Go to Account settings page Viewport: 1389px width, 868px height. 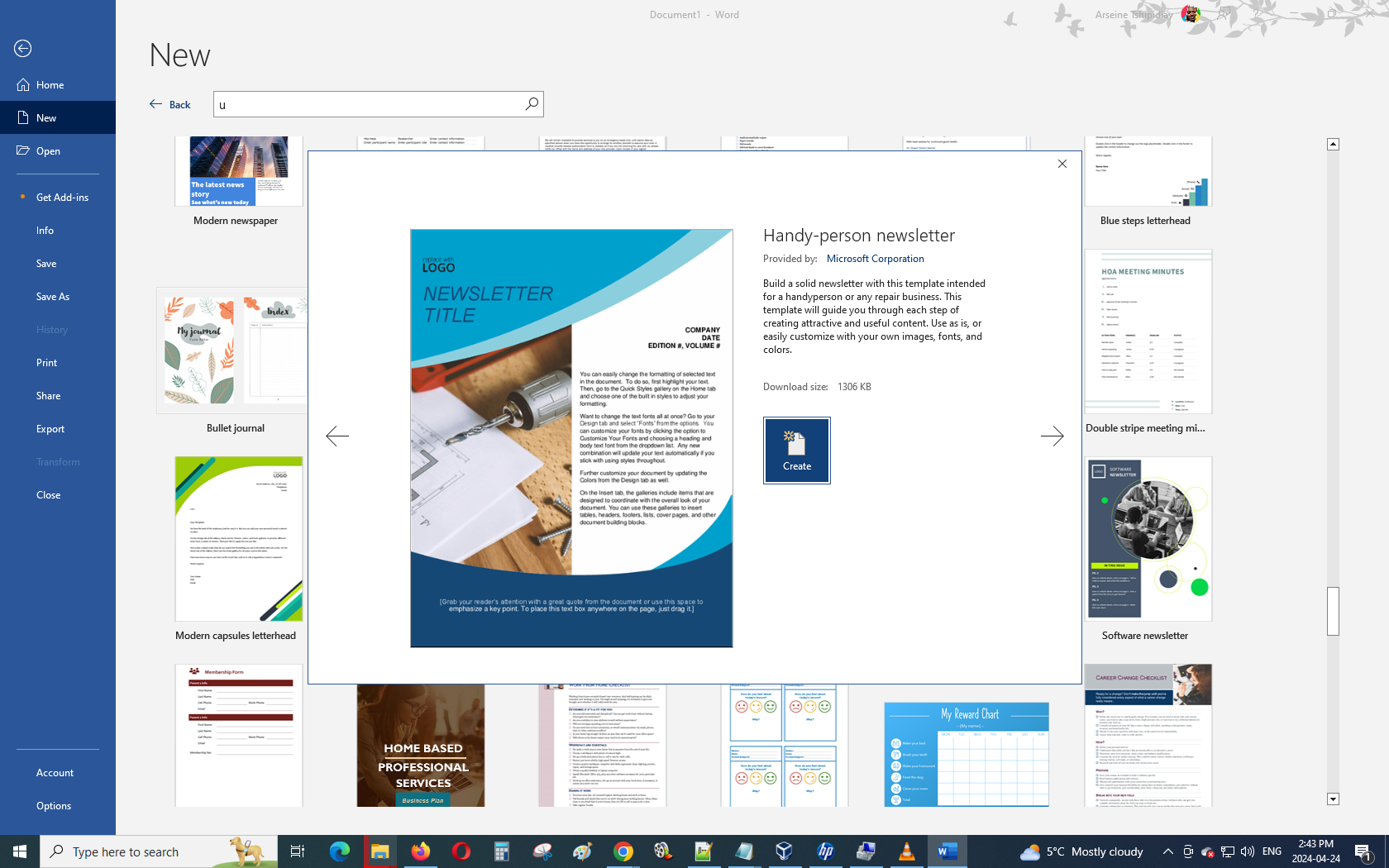point(55,773)
